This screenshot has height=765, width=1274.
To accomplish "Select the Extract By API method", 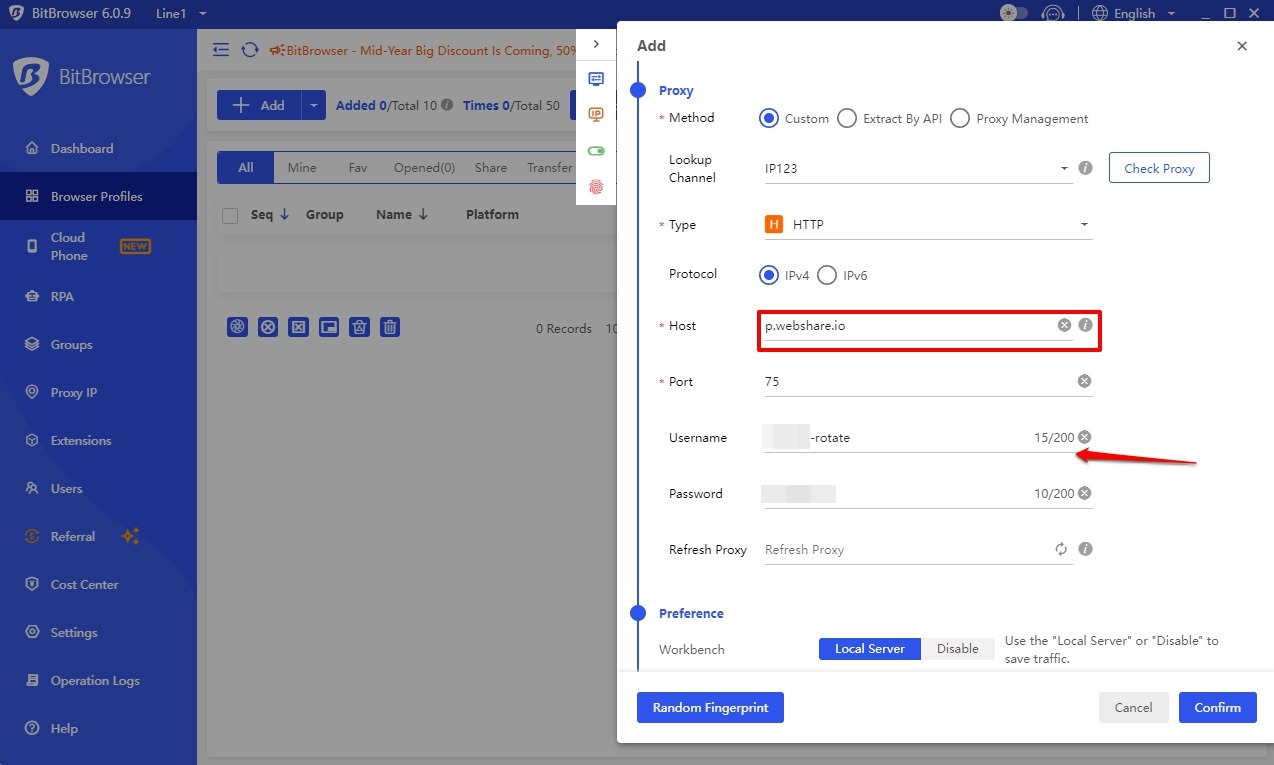I will point(890,118).
